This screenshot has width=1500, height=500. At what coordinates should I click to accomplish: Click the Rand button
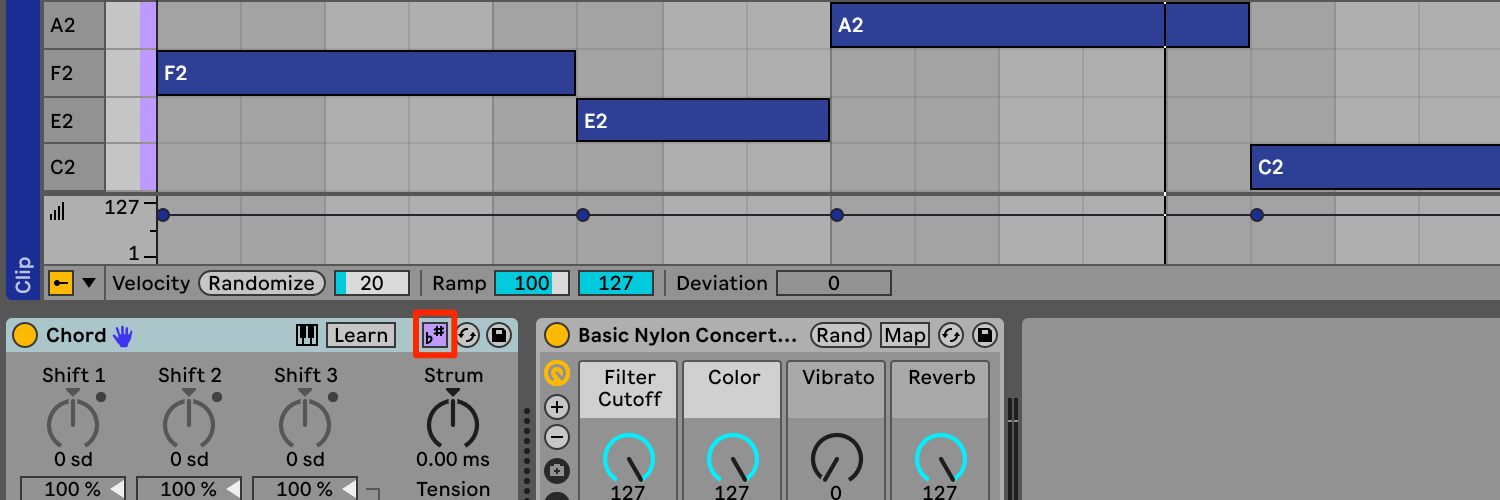(840, 335)
